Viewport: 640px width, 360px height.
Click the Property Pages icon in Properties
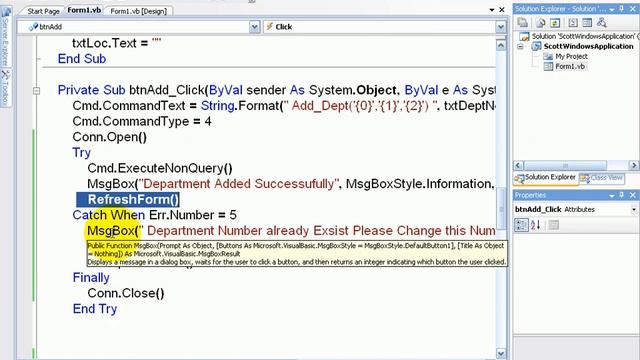[x=553, y=225]
